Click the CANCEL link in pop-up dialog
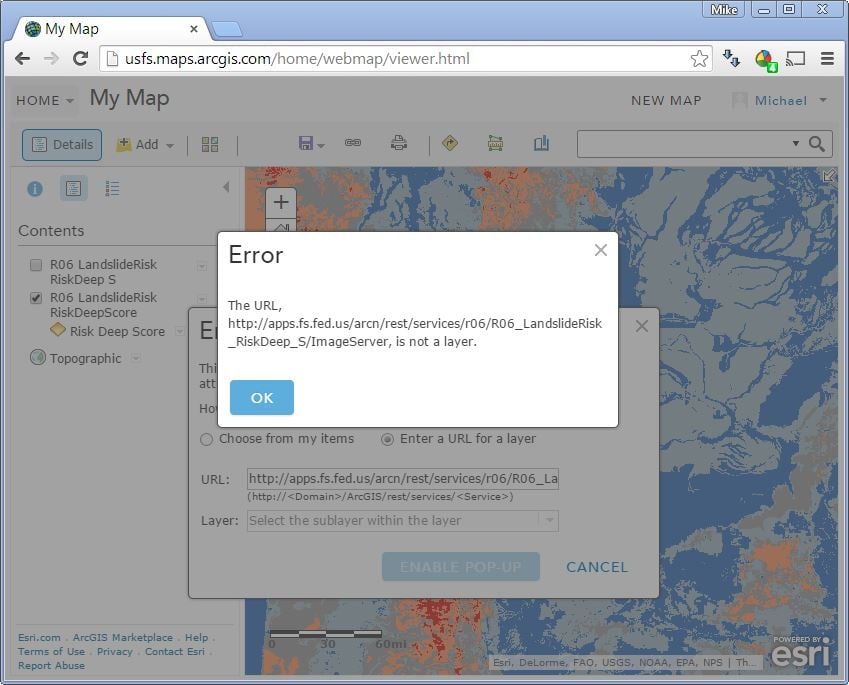Screen dimensions: 849x685 597,567
